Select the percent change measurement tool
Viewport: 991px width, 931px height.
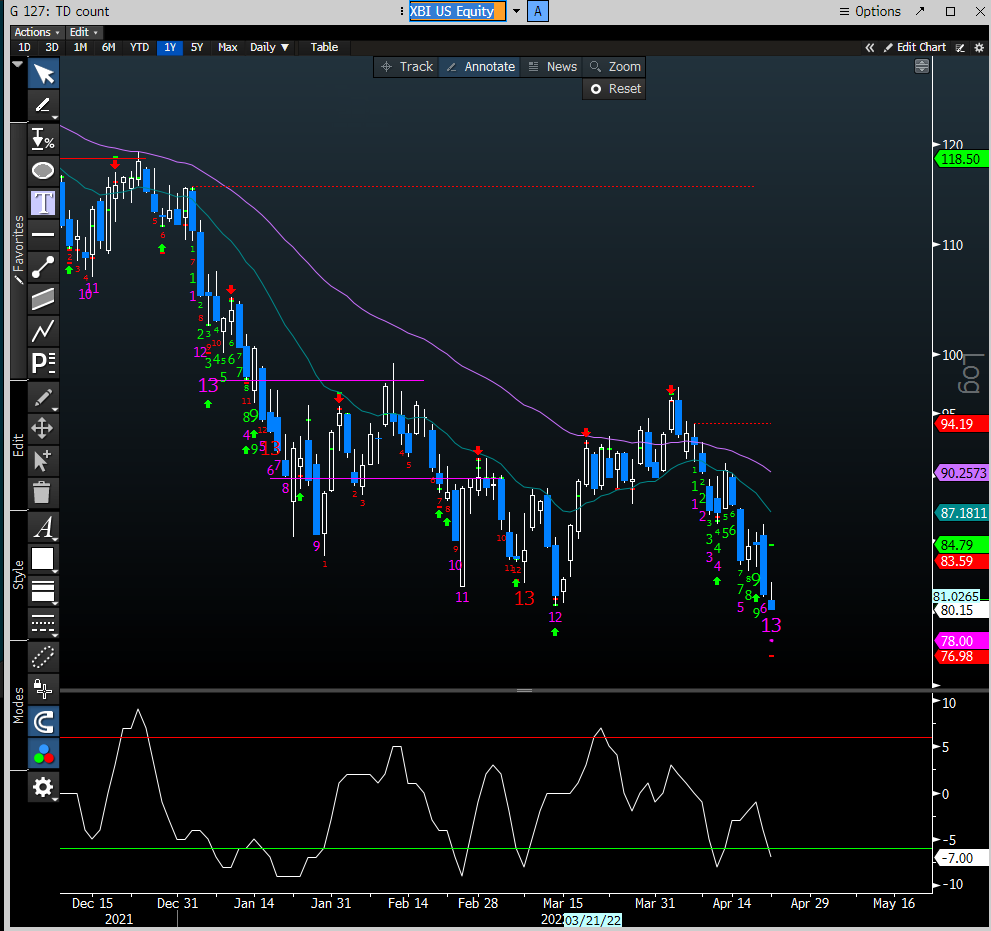44,138
